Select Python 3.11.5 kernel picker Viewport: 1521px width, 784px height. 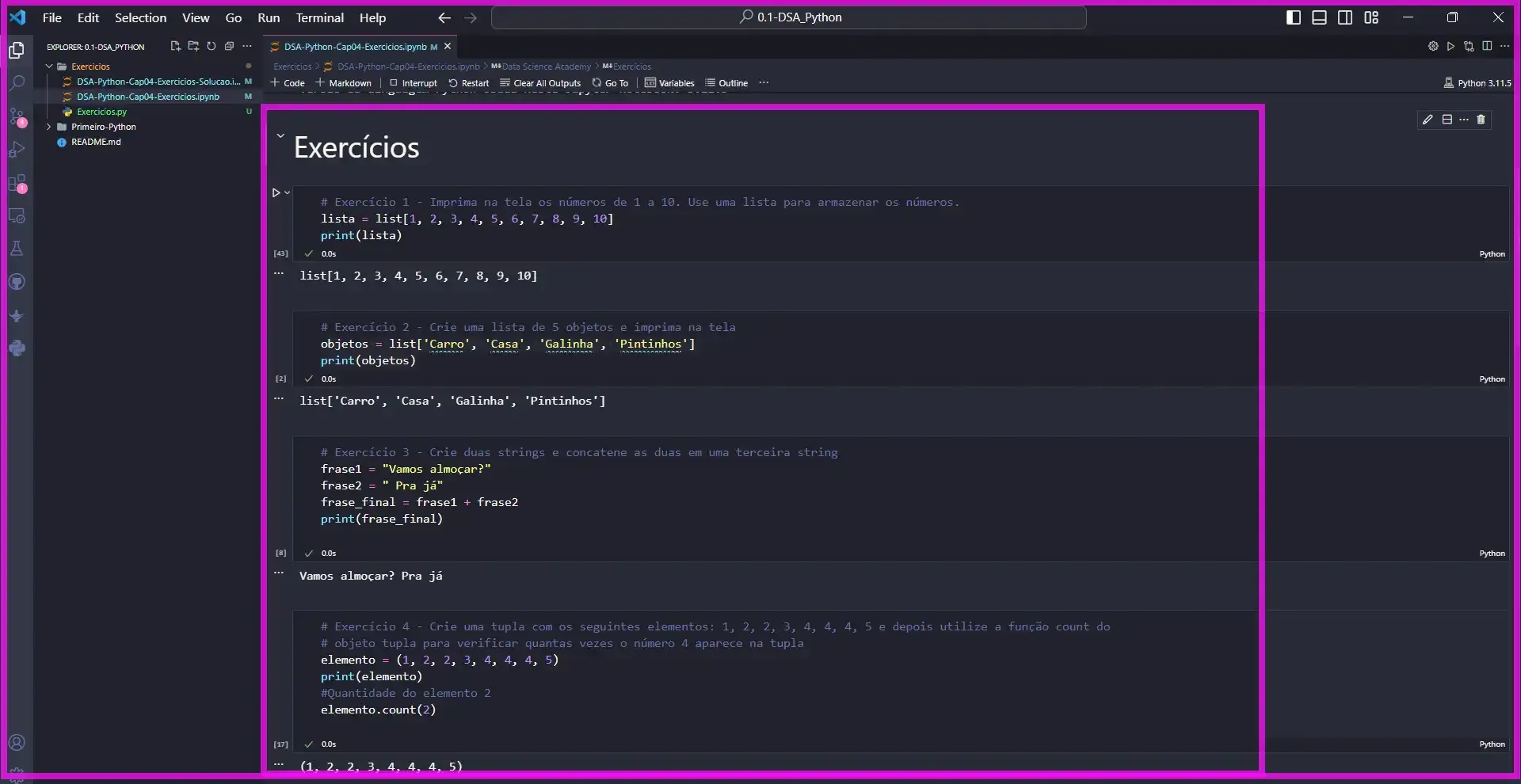[1477, 82]
